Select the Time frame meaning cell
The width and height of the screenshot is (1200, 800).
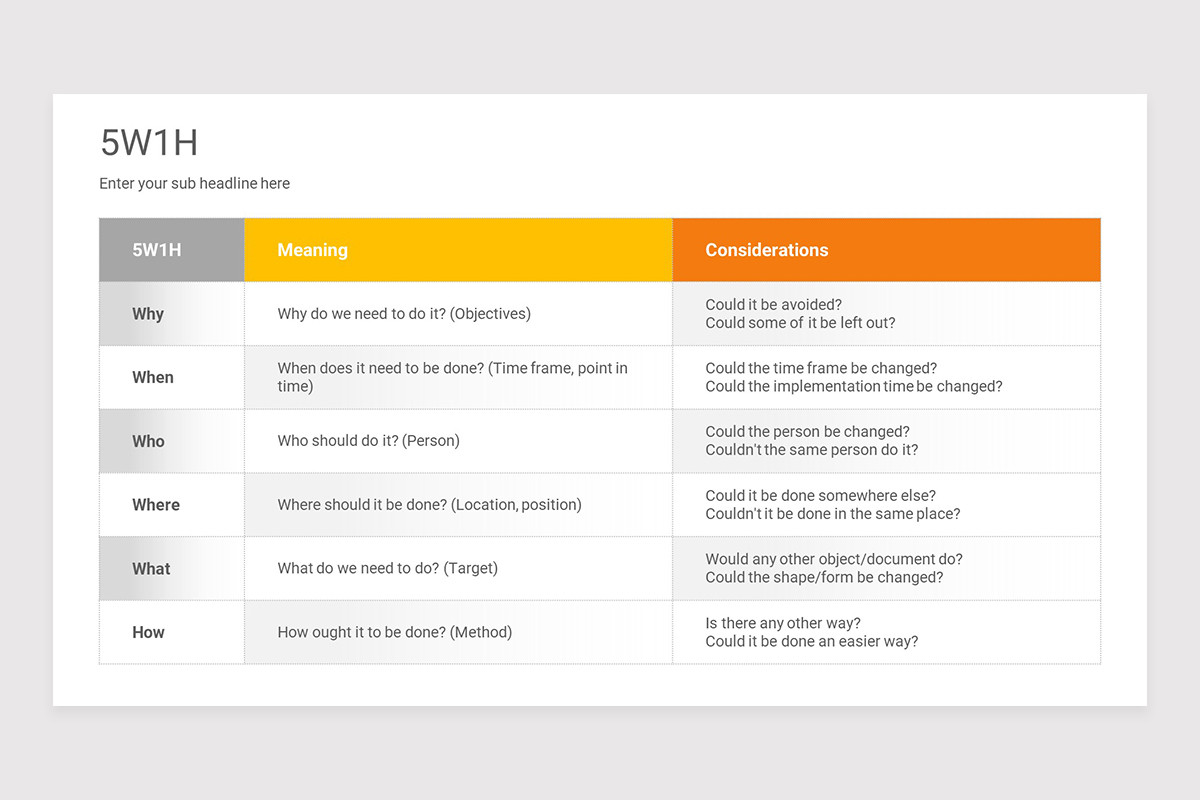coord(458,378)
